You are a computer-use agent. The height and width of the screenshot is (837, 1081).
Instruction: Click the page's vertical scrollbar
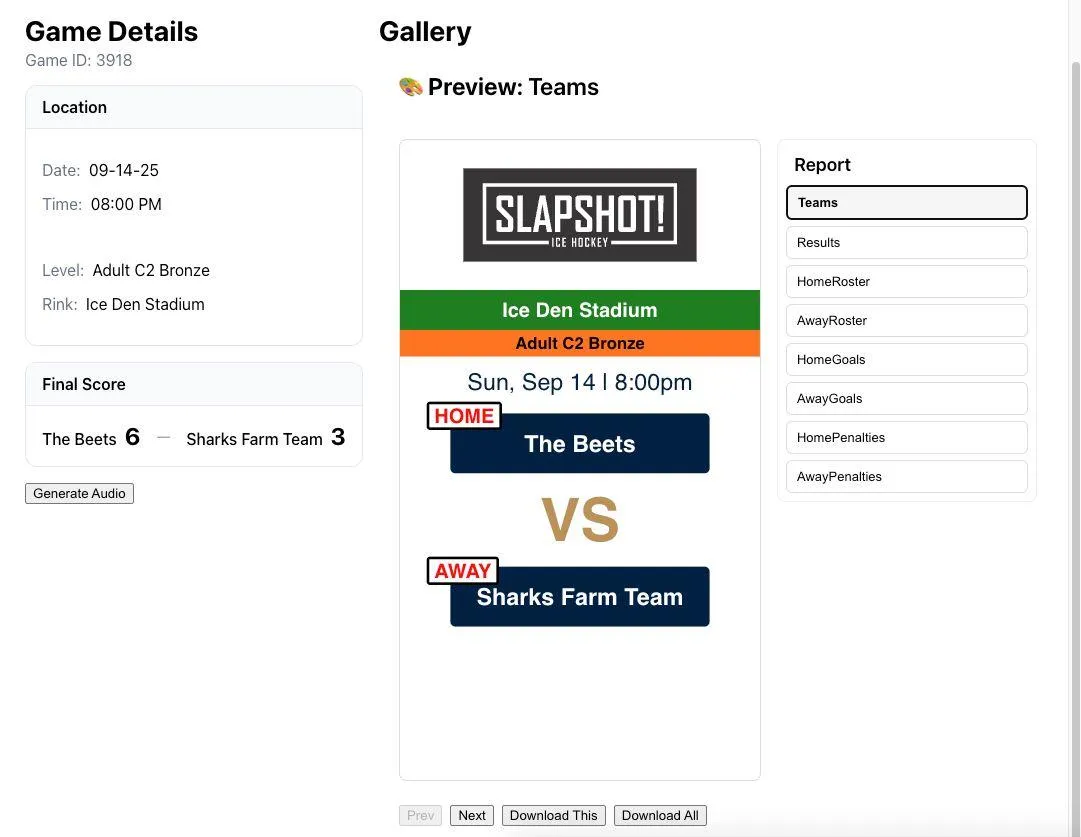[x=1075, y=400]
